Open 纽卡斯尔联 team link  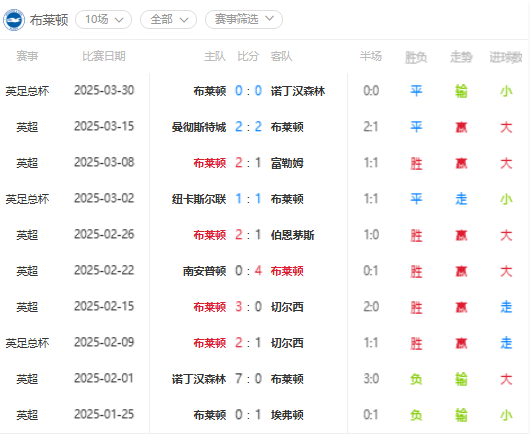point(199,199)
